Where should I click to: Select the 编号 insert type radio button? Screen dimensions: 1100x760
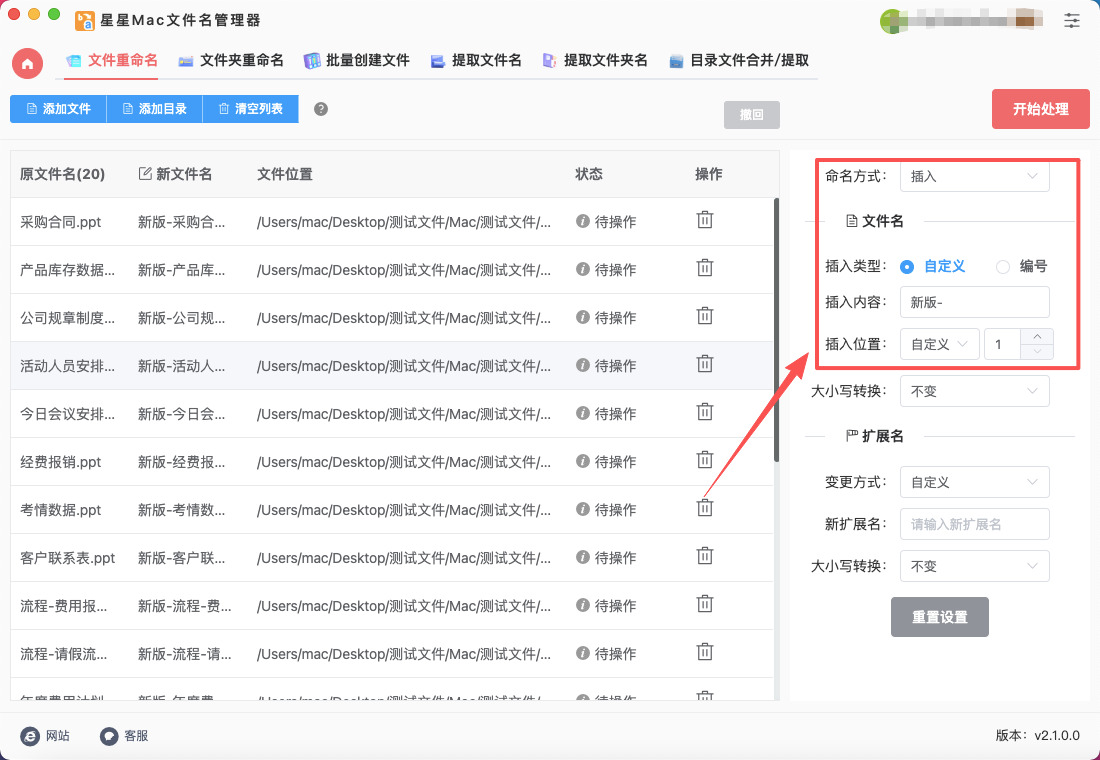click(1003, 267)
